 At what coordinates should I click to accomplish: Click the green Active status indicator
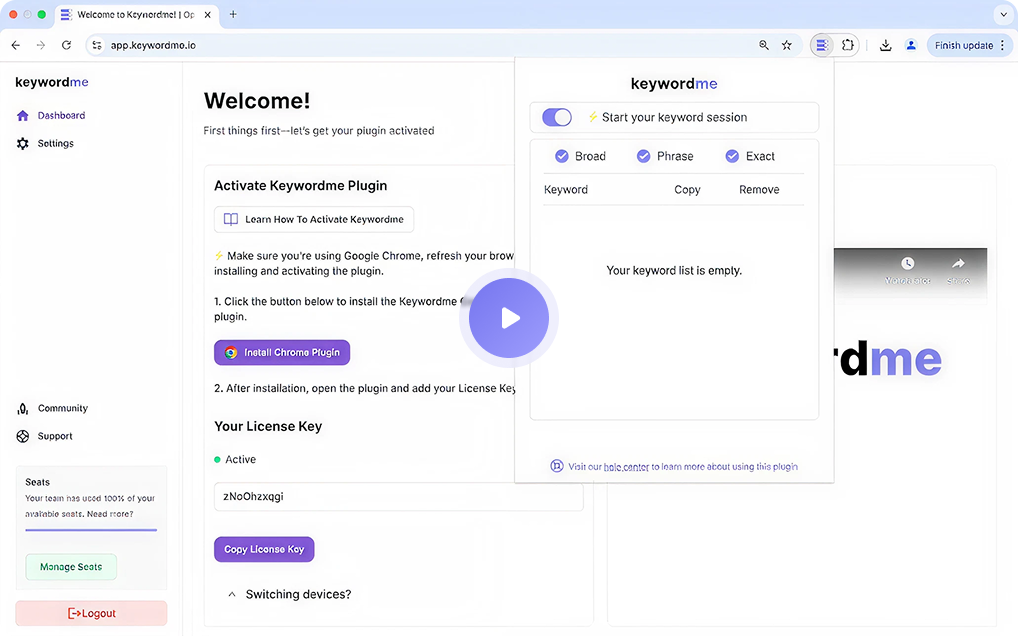click(217, 460)
